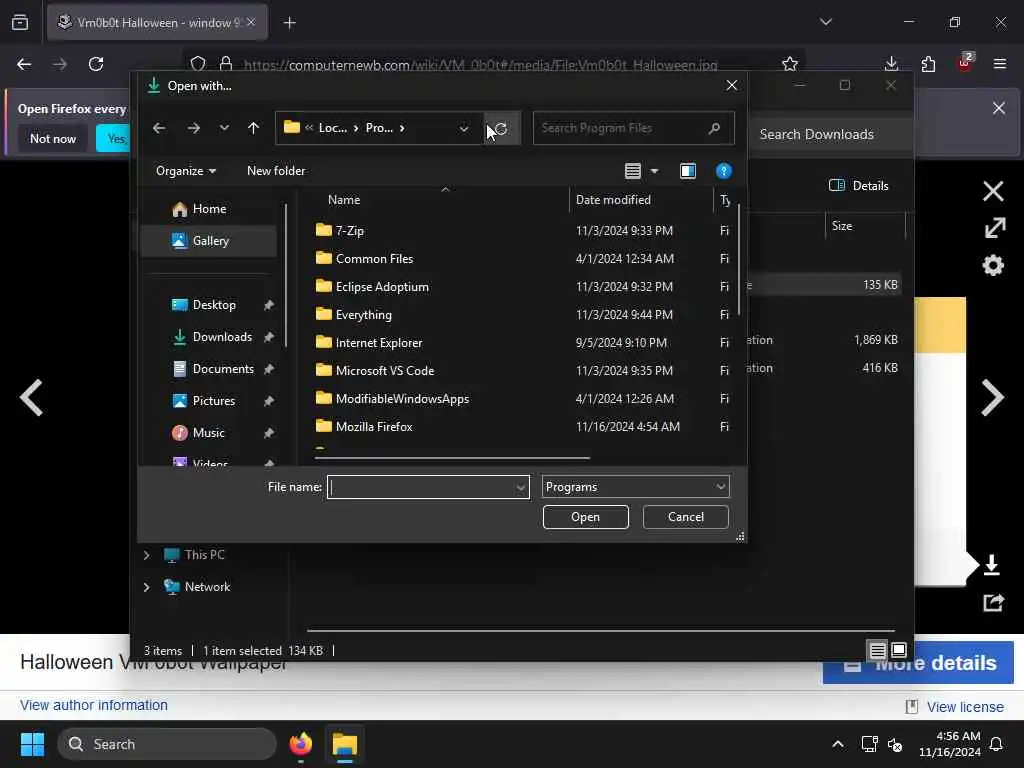Open Pictures in navigation pane
The image size is (1024, 768).
tap(214, 401)
